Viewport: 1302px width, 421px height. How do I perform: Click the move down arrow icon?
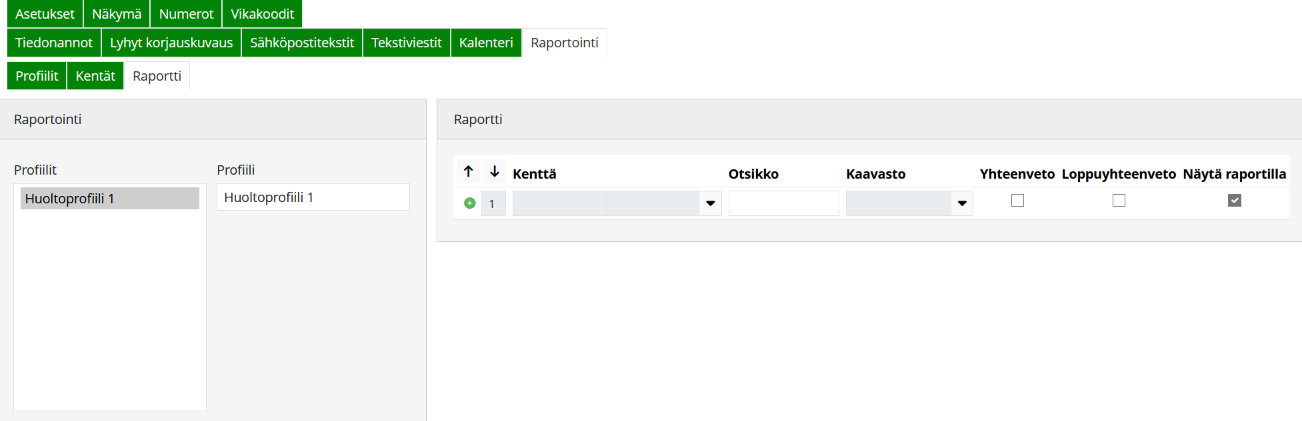(x=494, y=172)
